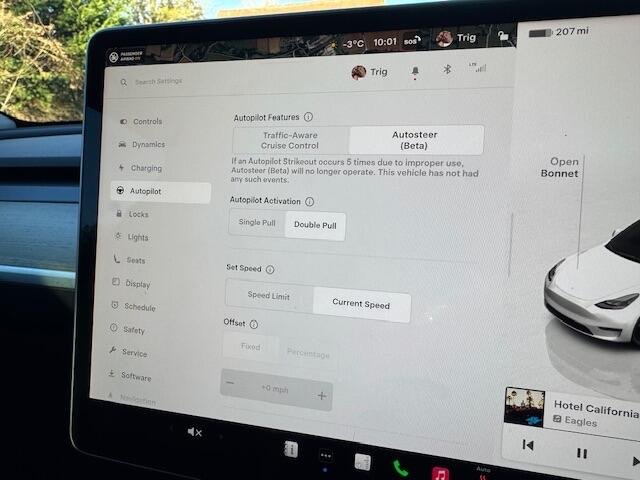Tap the info icon next to Offset

(x=253, y=324)
